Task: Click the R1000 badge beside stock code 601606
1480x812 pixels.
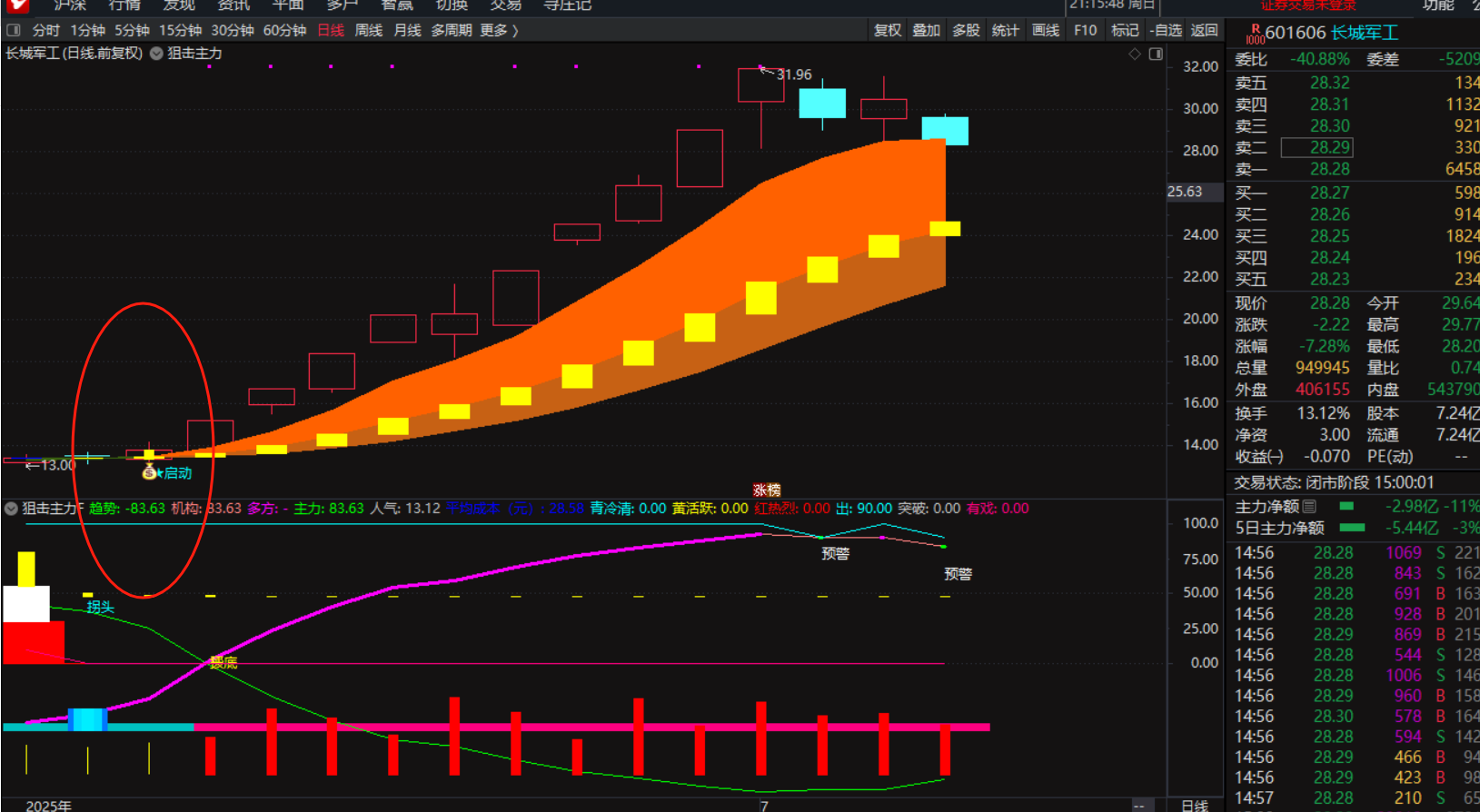Action: point(1255,34)
